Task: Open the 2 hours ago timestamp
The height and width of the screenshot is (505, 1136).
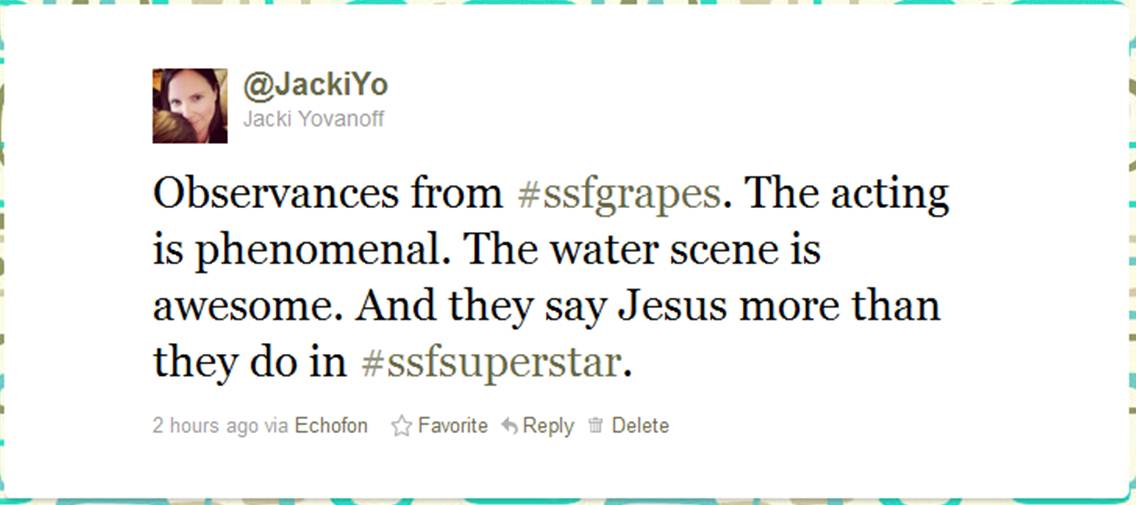Action: [205, 426]
